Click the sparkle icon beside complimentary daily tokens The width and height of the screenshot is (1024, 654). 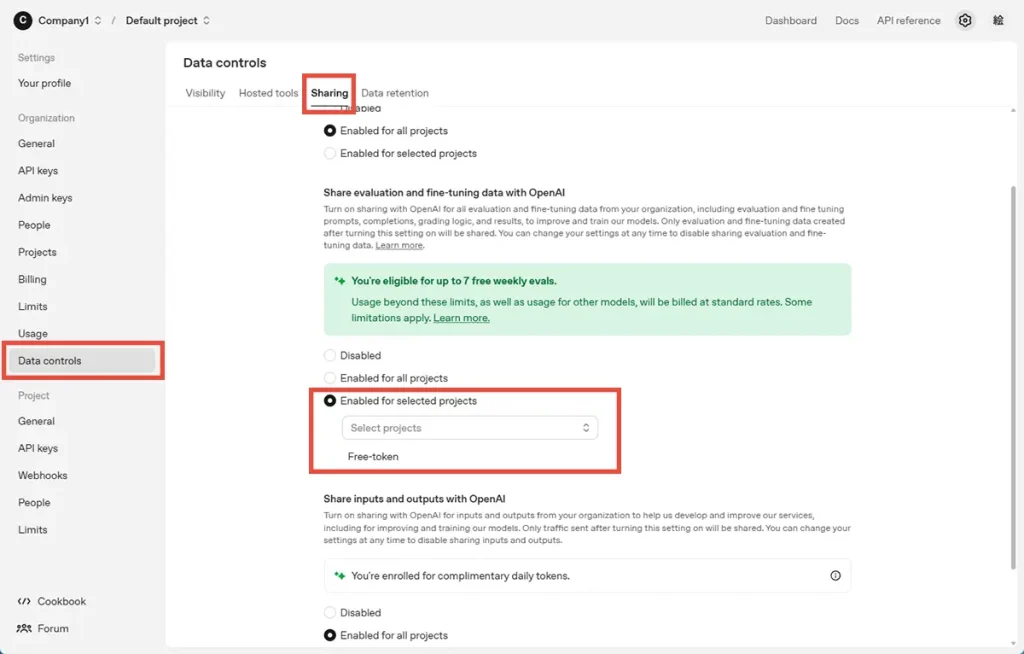(x=340, y=576)
